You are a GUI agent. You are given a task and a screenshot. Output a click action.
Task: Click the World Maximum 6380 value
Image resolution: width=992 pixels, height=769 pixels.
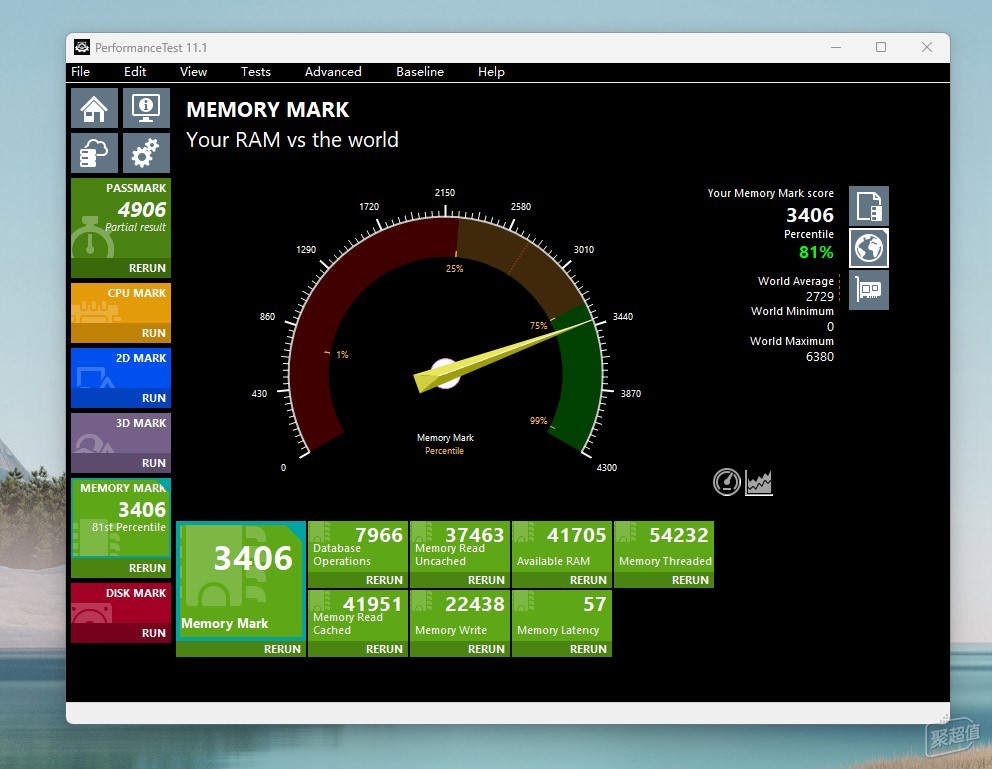tap(819, 357)
